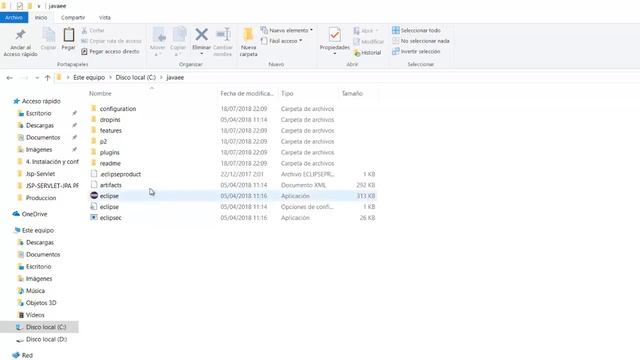This screenshot has width=640, height=360.
Task: Click the javaee breadcrumb
Action: (x=175, y=77)
